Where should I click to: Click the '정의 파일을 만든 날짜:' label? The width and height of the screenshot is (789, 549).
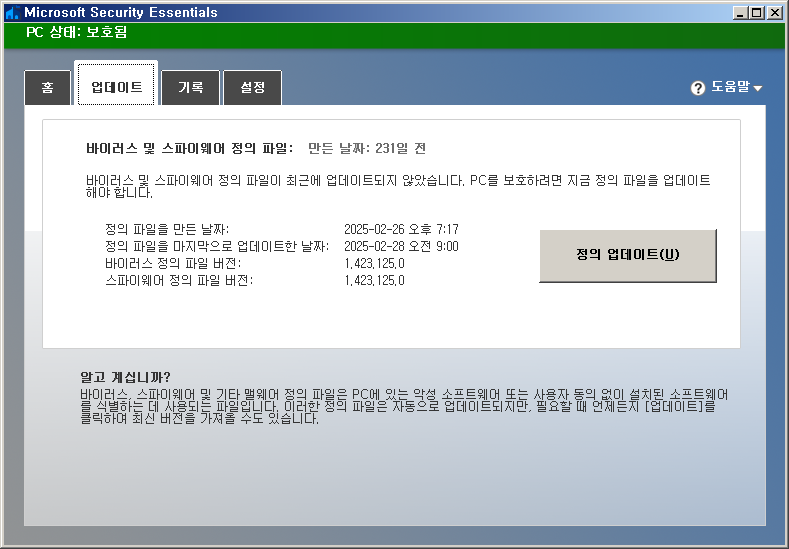click(x=167, y=229)
